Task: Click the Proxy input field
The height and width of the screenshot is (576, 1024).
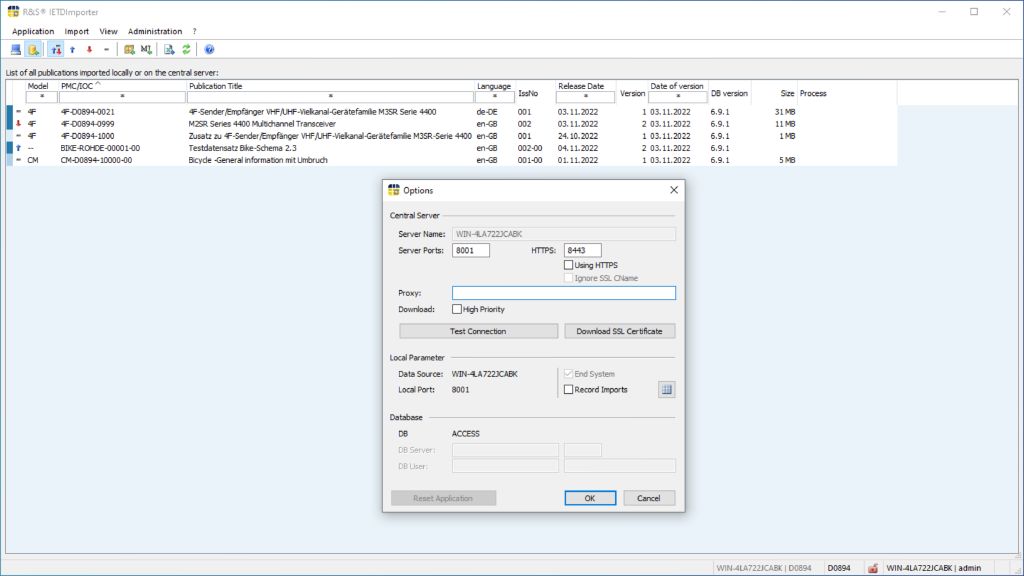Action: click(x=564, y=293)
